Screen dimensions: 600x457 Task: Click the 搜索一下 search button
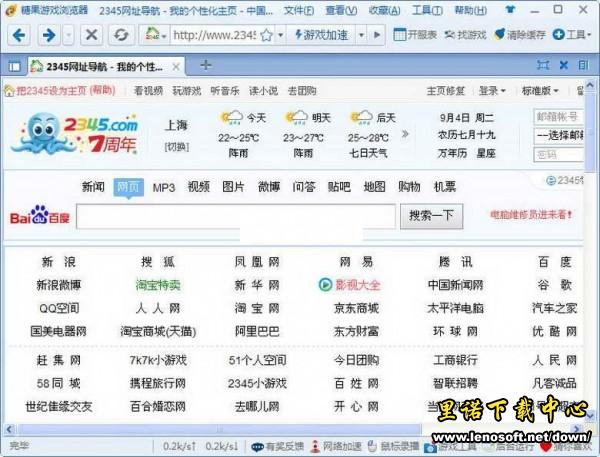[431, 216]
